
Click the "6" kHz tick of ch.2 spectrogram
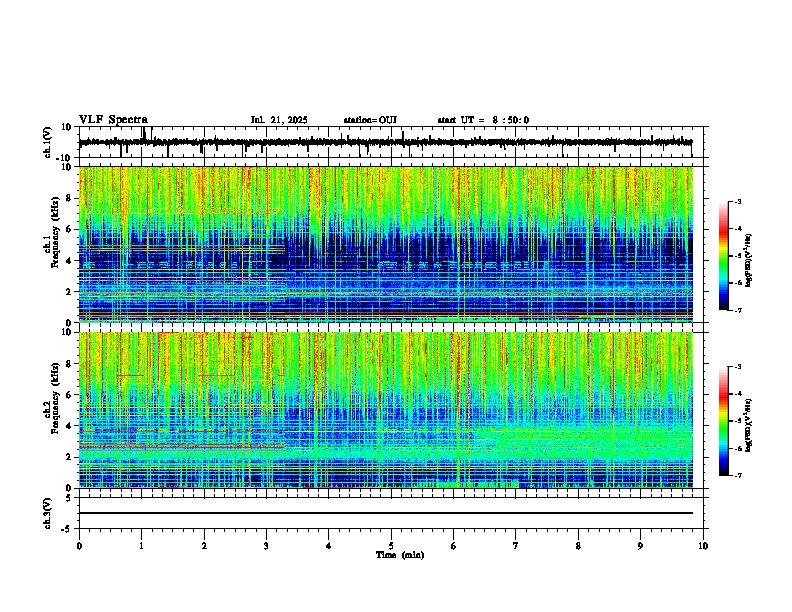point(70,395)
